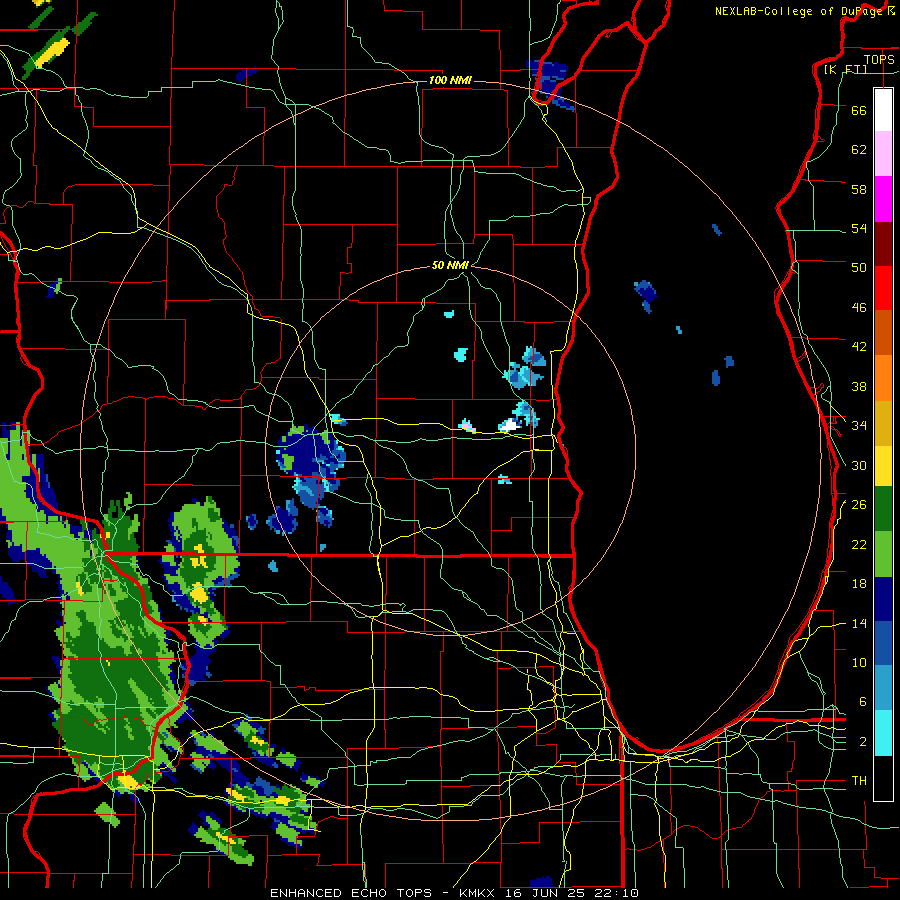This screenshot has width=900, height=900.
Task: Select the bright red legend swatch
Action: [883, 288]
